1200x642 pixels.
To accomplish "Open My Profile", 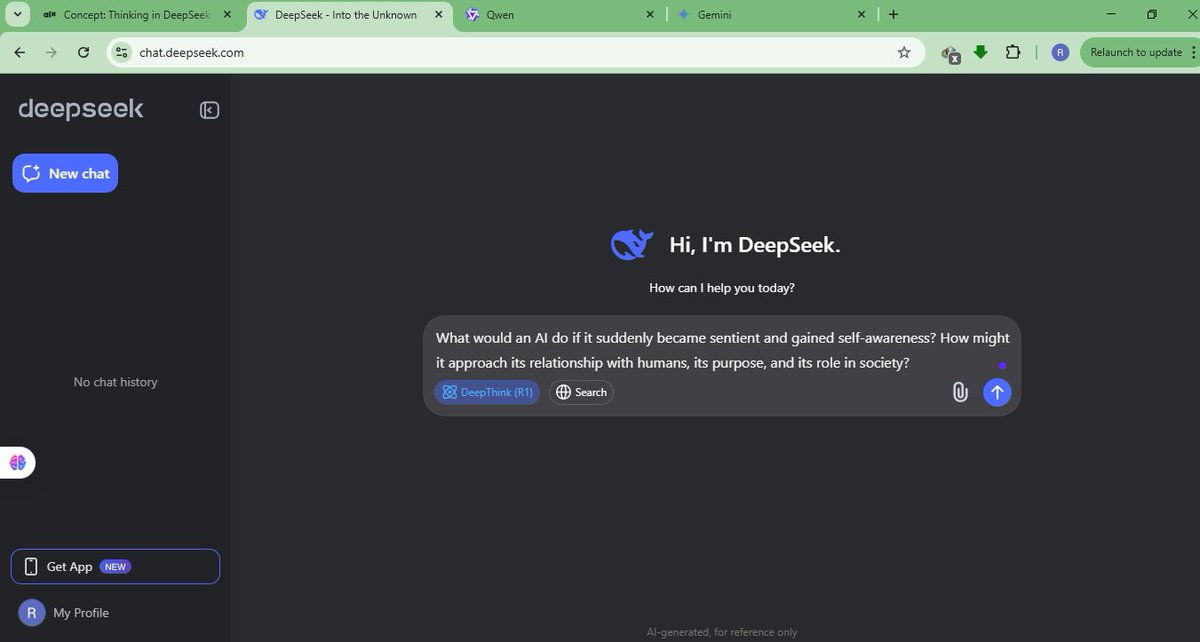I will pos(64,612).
